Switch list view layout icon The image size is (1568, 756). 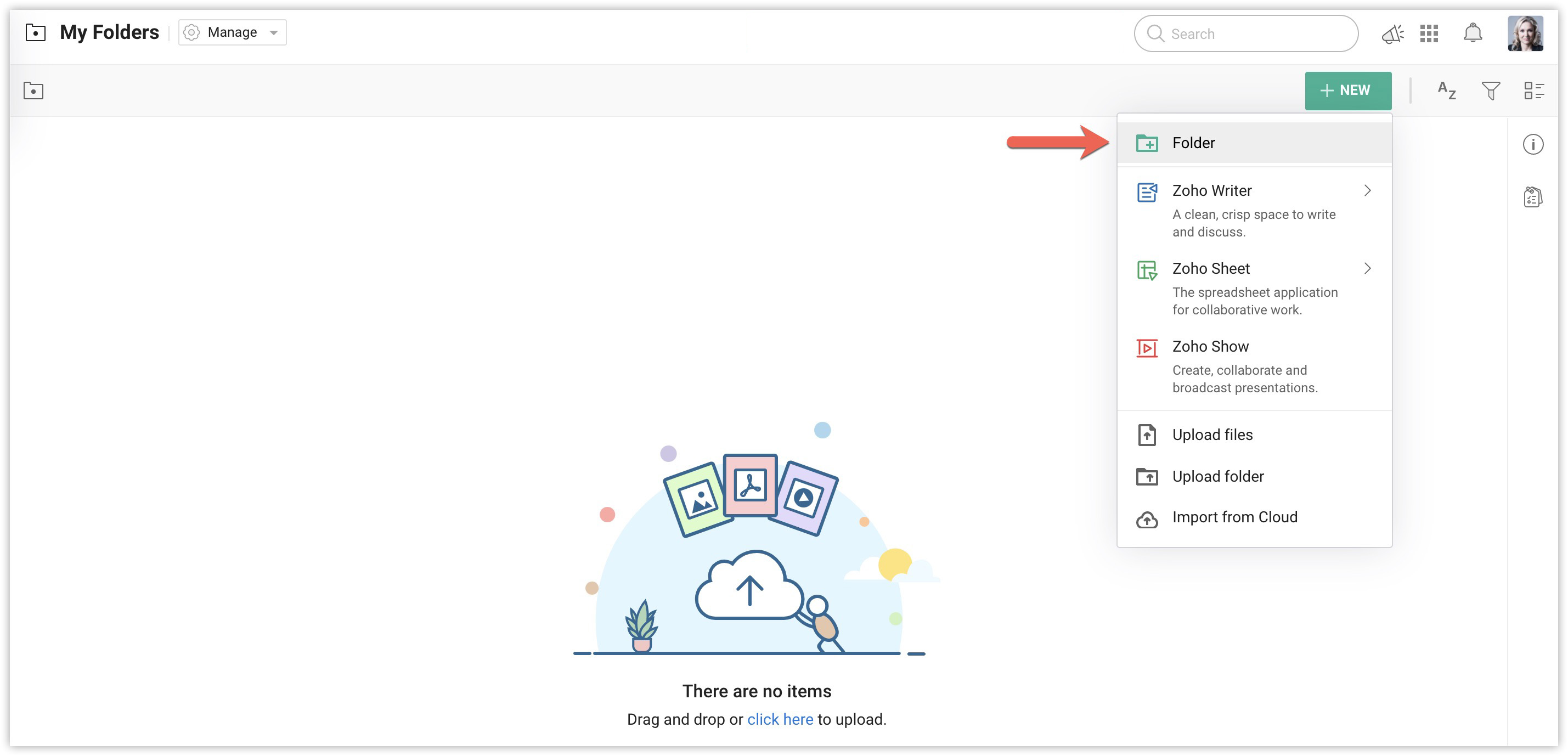pyautogui.click(x=1533, y=91)
